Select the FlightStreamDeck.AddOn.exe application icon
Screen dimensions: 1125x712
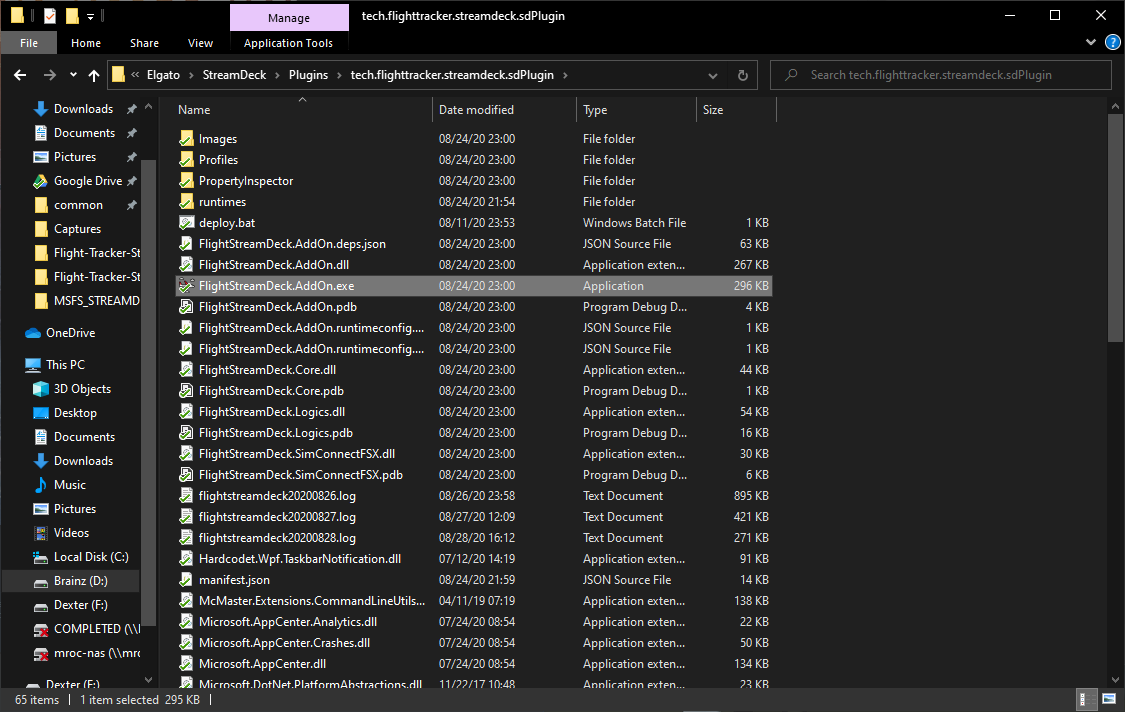pyautogui.click(x=187, y=286)
